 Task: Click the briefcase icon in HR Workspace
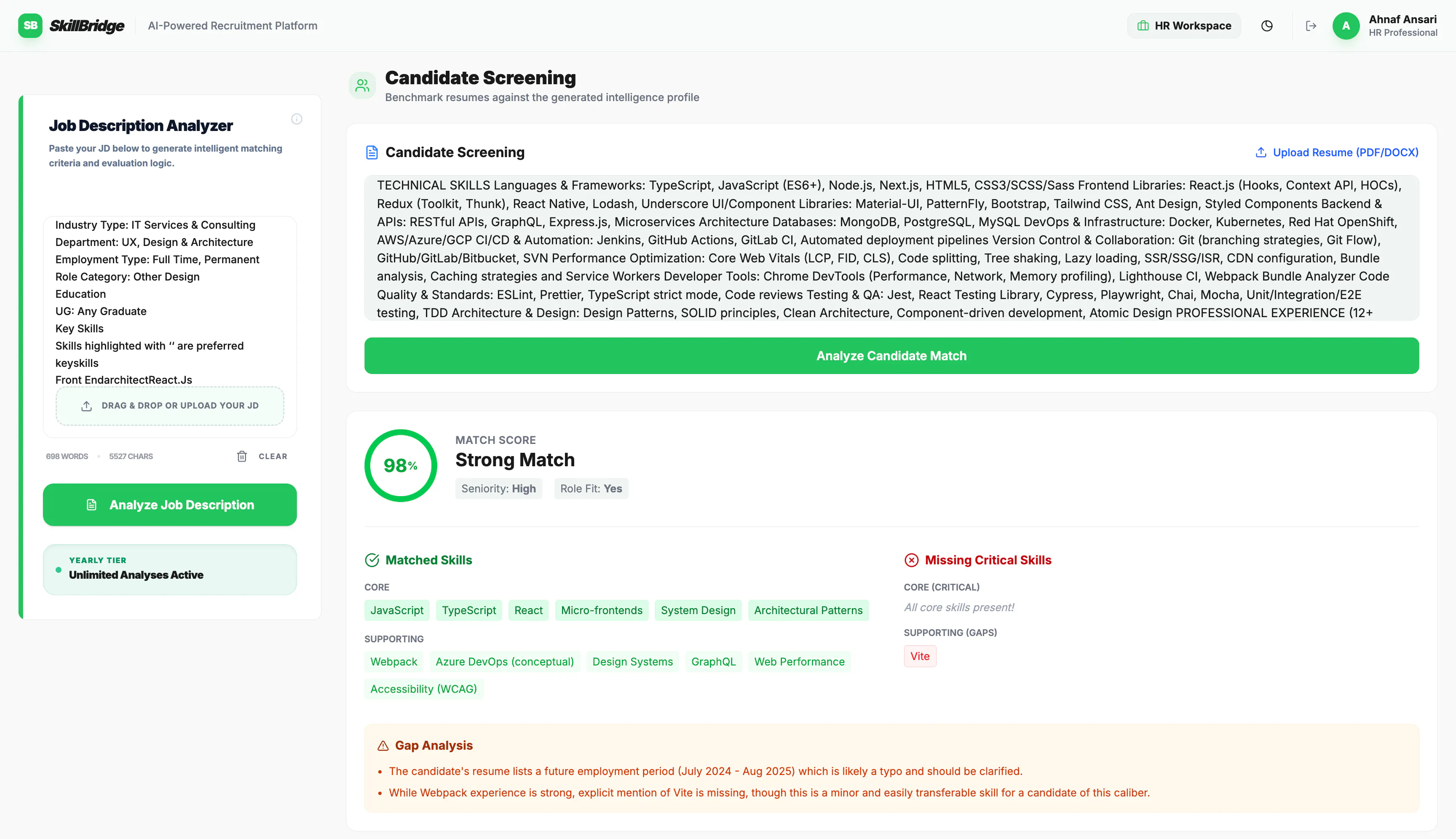click(1143, 26)
